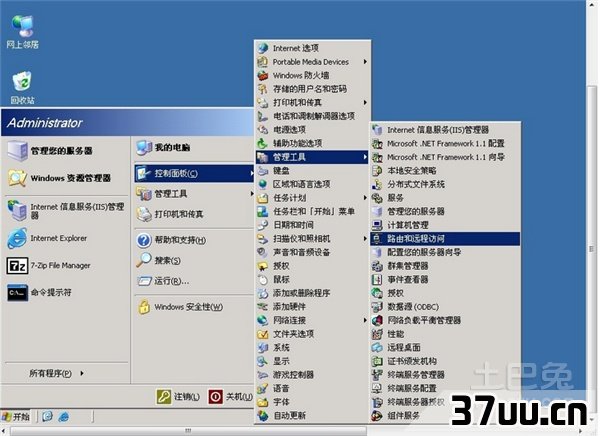Viewport: 600px width, 436px height.
Task: Open 服务 in admin tools submenu
Action: [445, 198]
